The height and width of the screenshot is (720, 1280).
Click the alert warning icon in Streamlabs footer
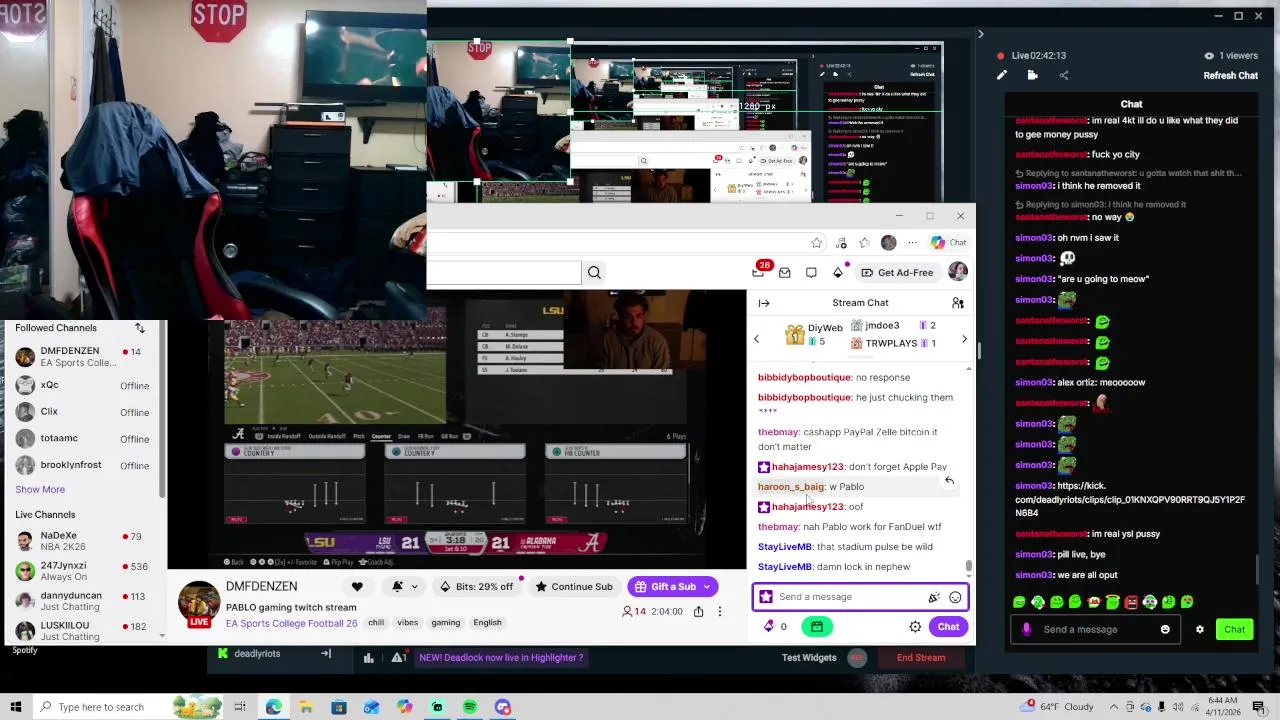398,657
